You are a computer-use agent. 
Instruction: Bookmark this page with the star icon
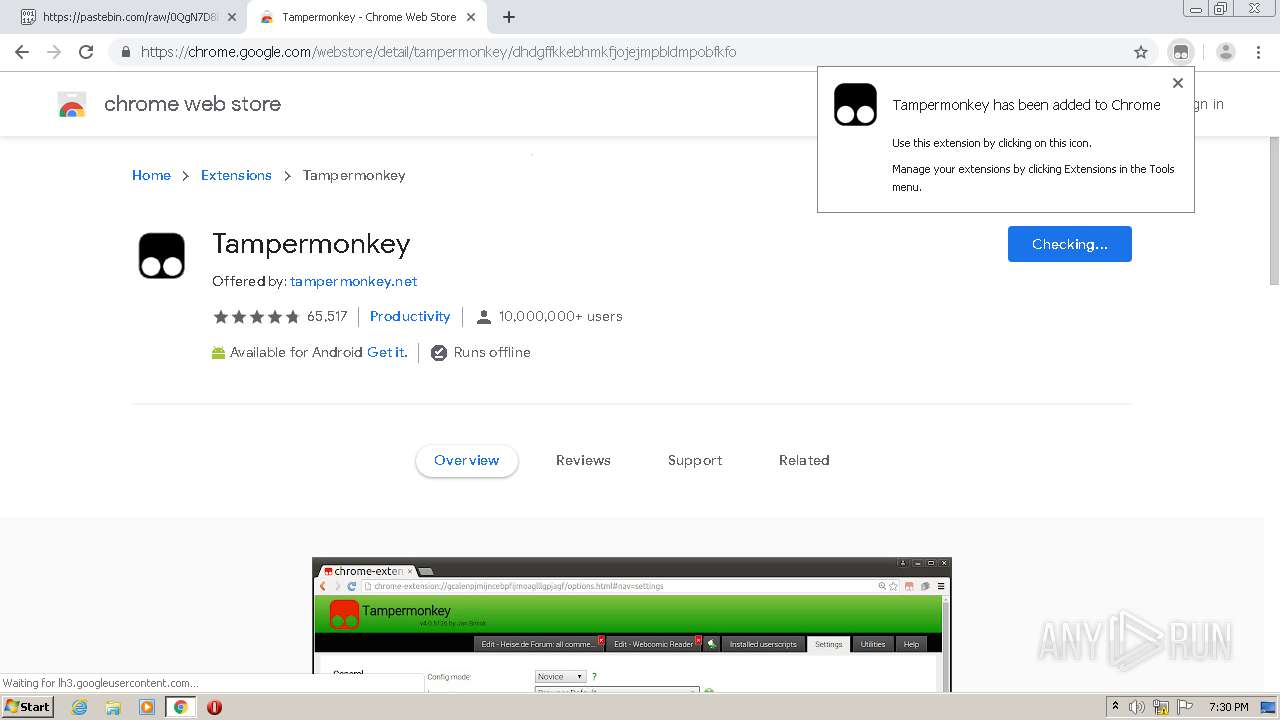pos(1141,52)
